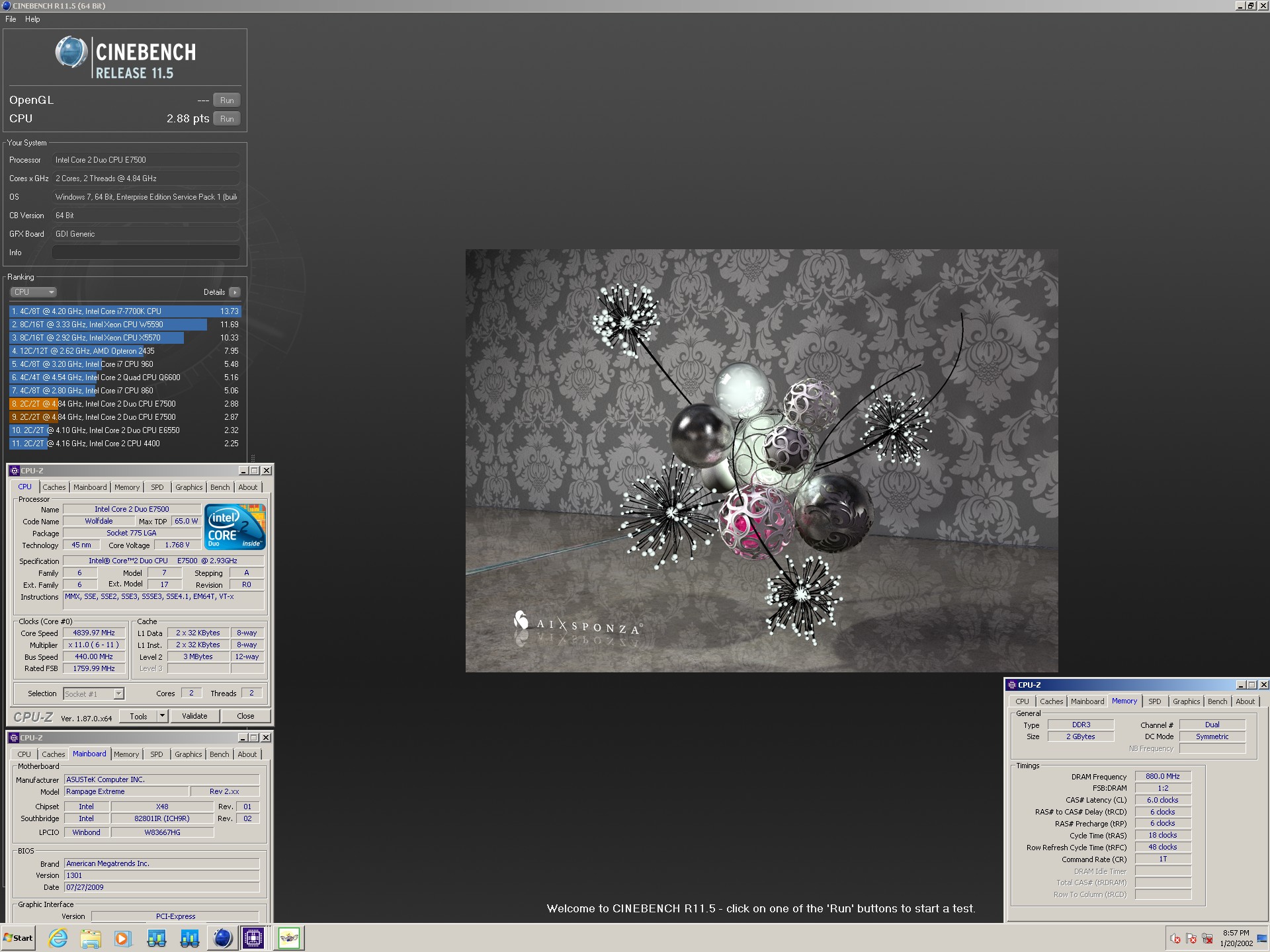Open the Action Center flag tray icon
The height and width of the screenshot is (952, 1270).
pyautogui.click(x=1191, y=938)
